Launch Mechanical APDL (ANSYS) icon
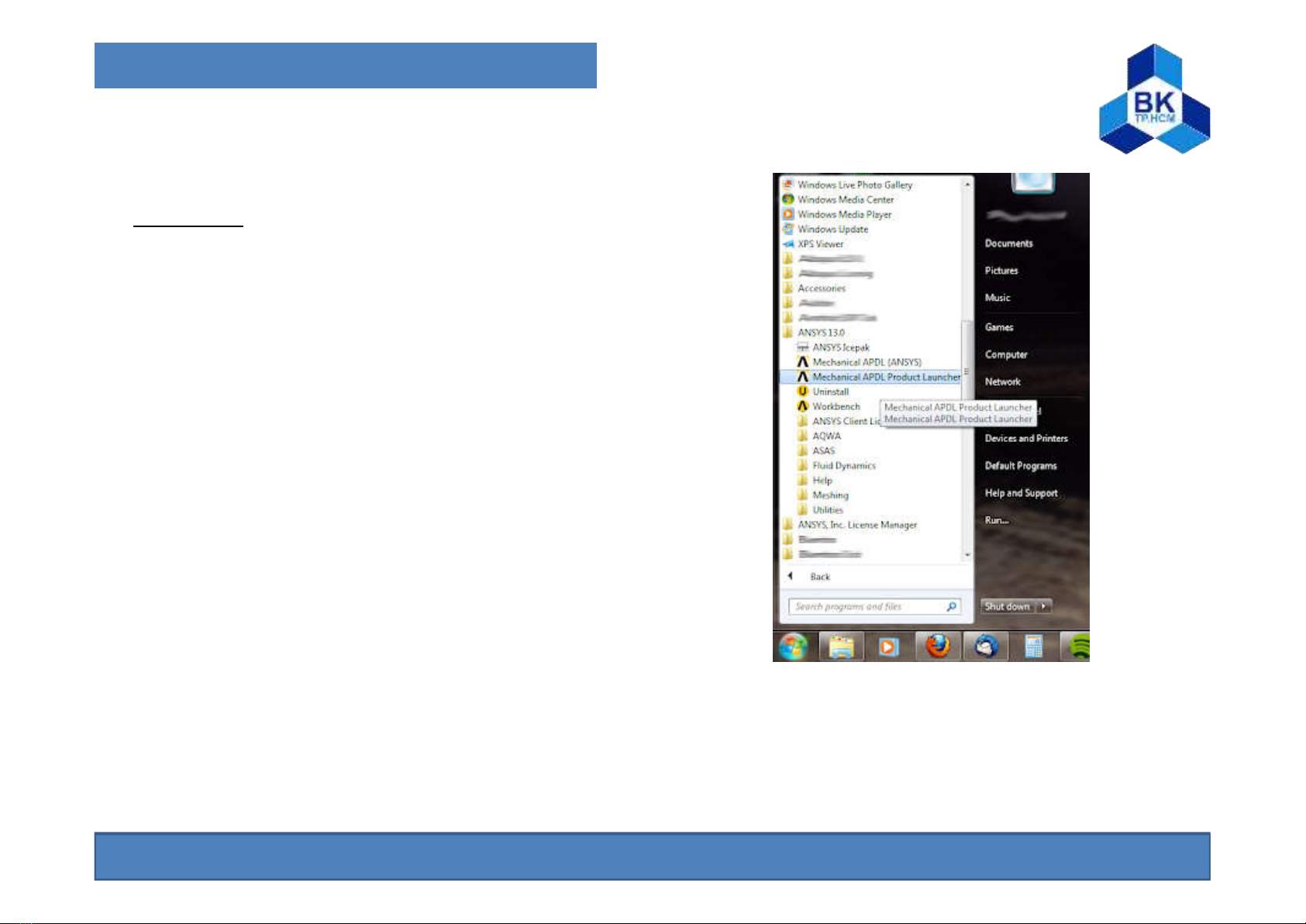Screen dimensions: 1306x924 click(x=803, y=362)
